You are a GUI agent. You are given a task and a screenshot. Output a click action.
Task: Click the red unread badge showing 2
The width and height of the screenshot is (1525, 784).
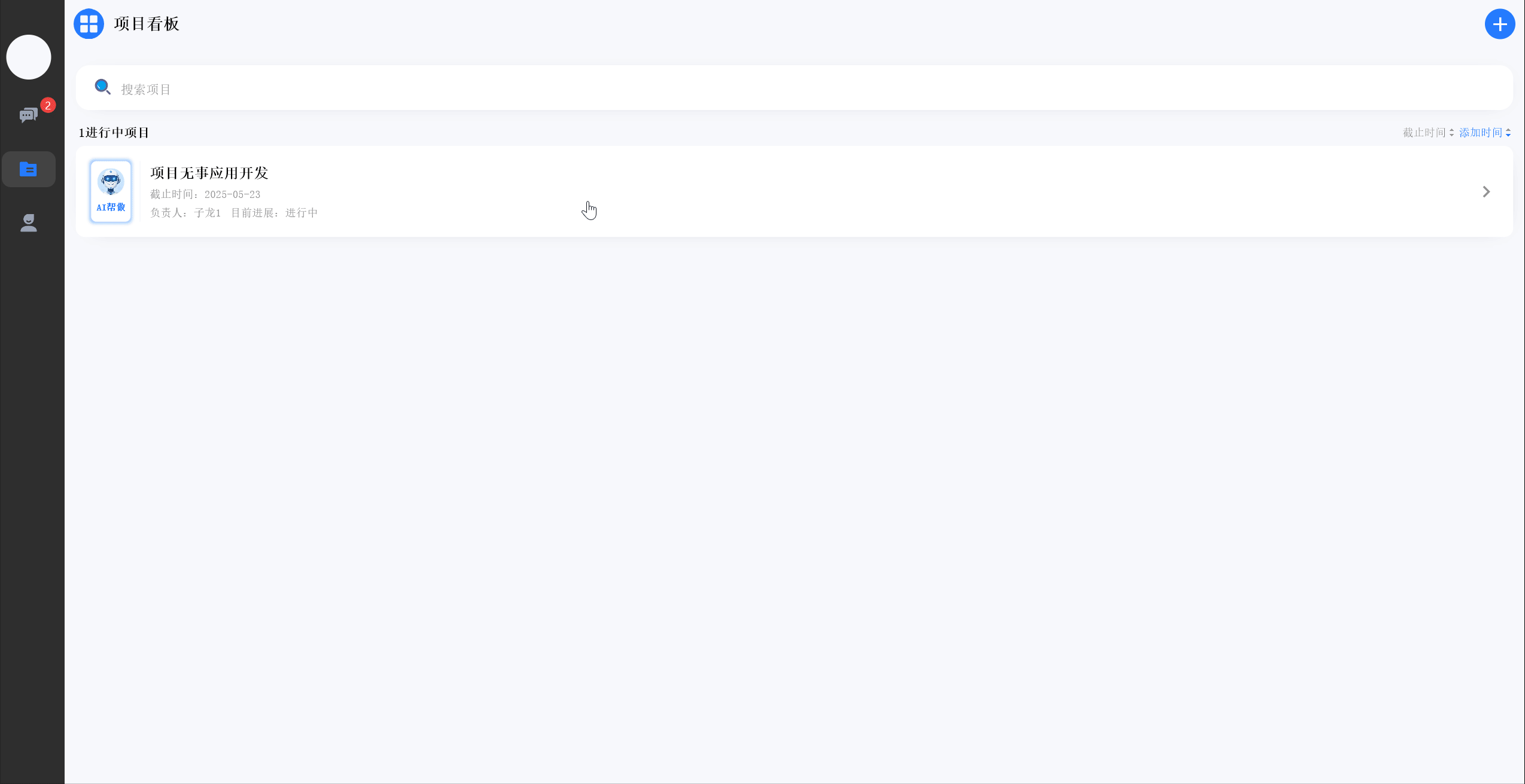(x=48, y=105)
